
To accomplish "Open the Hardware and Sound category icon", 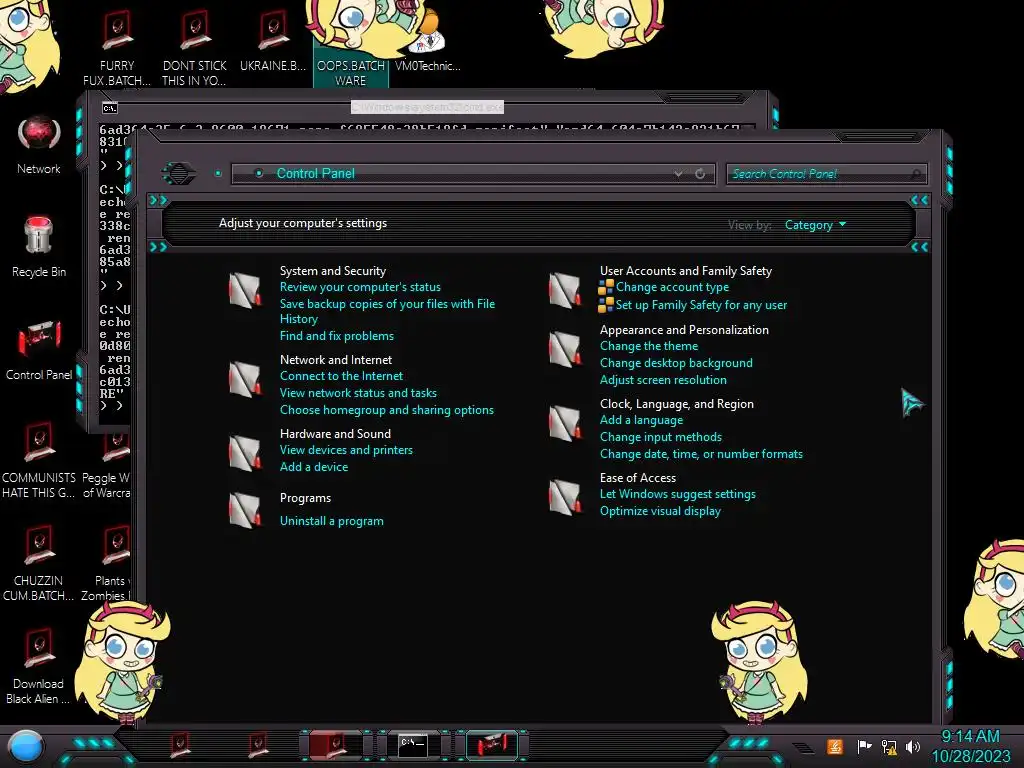I will coord(244,453).
